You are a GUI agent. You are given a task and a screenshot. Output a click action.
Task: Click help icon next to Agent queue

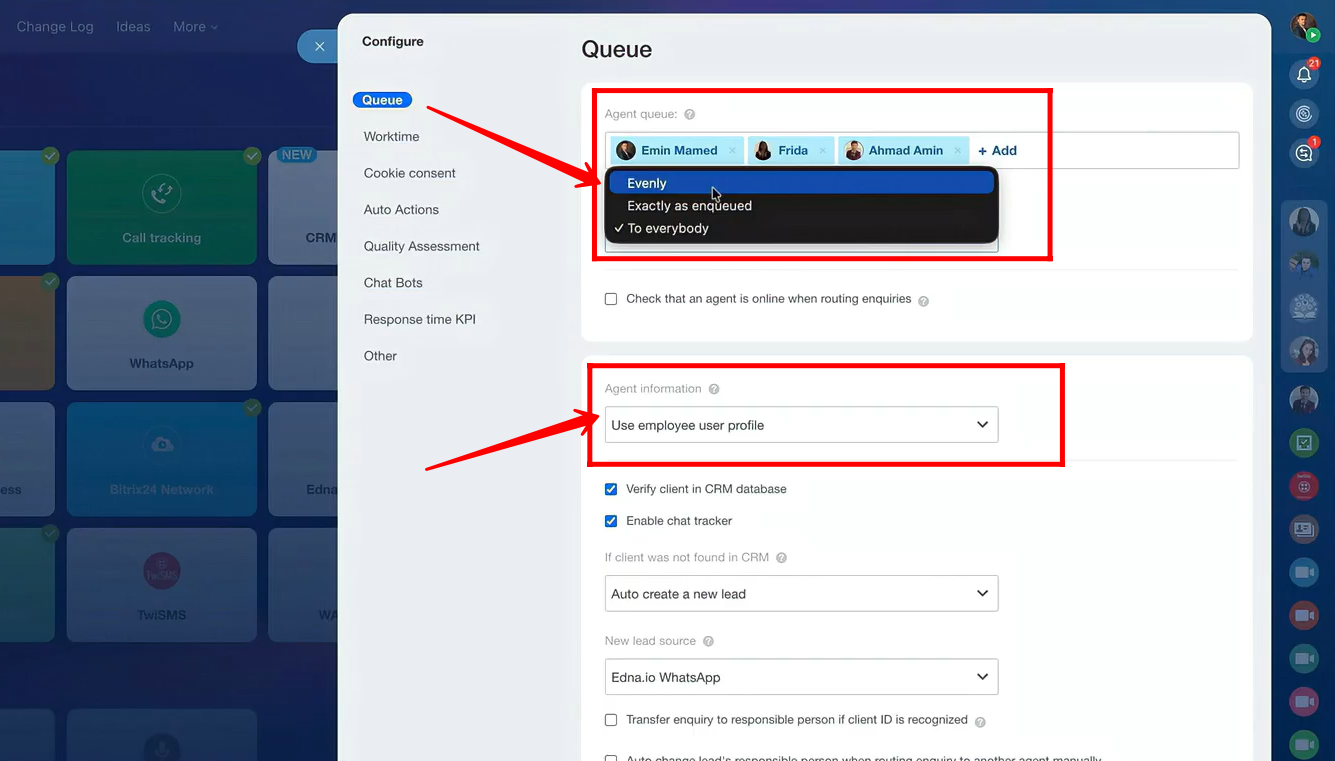pos(690,115)
